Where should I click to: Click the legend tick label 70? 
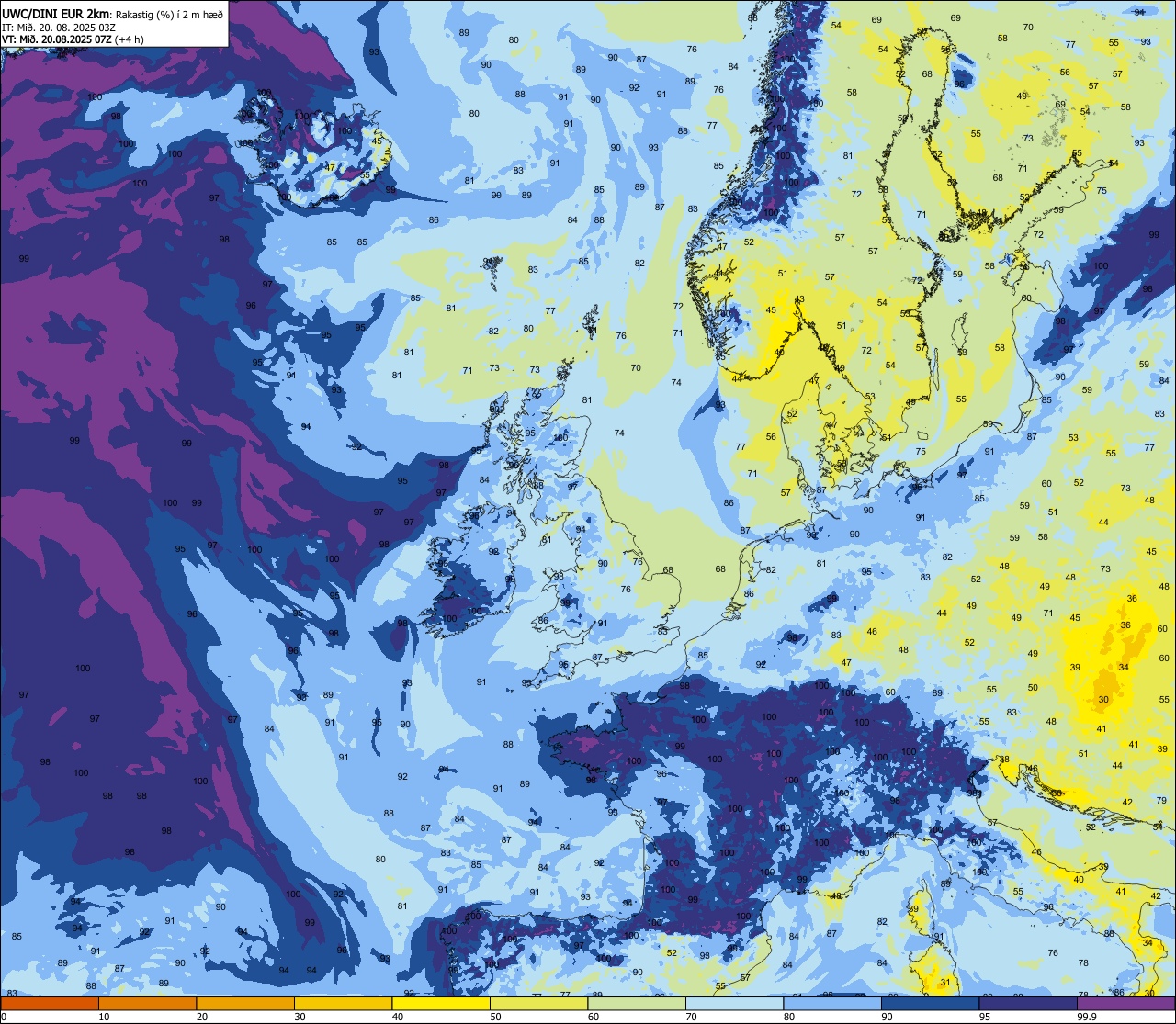(691, 1017)
